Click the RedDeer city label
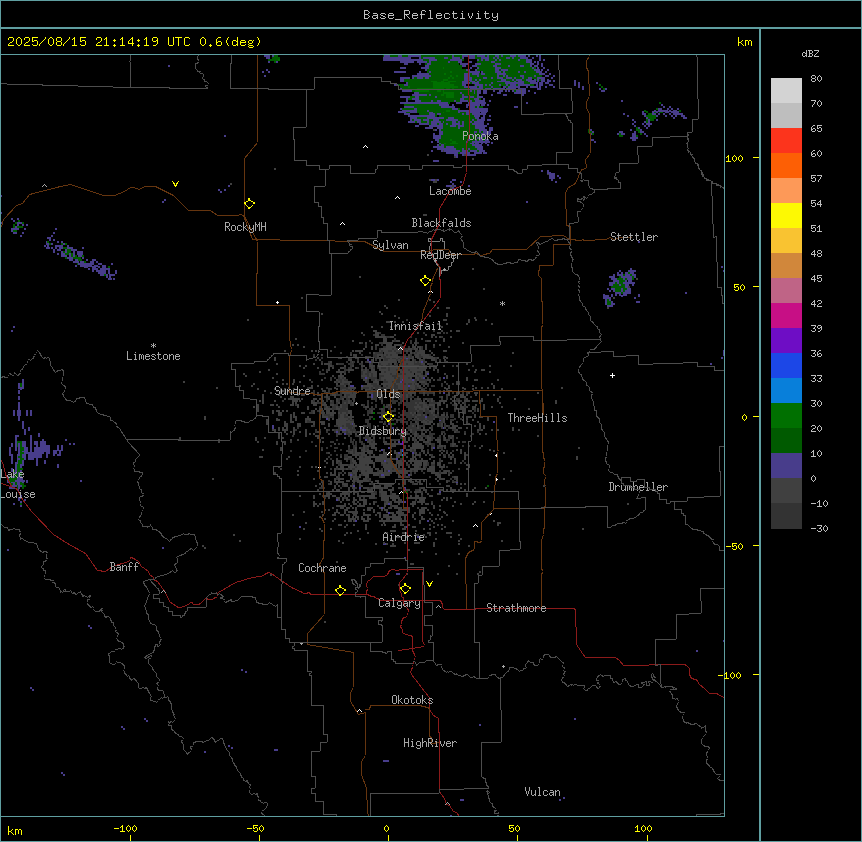Screen dimensions: 862x842 pyautogui.click(x=440, y=255)
